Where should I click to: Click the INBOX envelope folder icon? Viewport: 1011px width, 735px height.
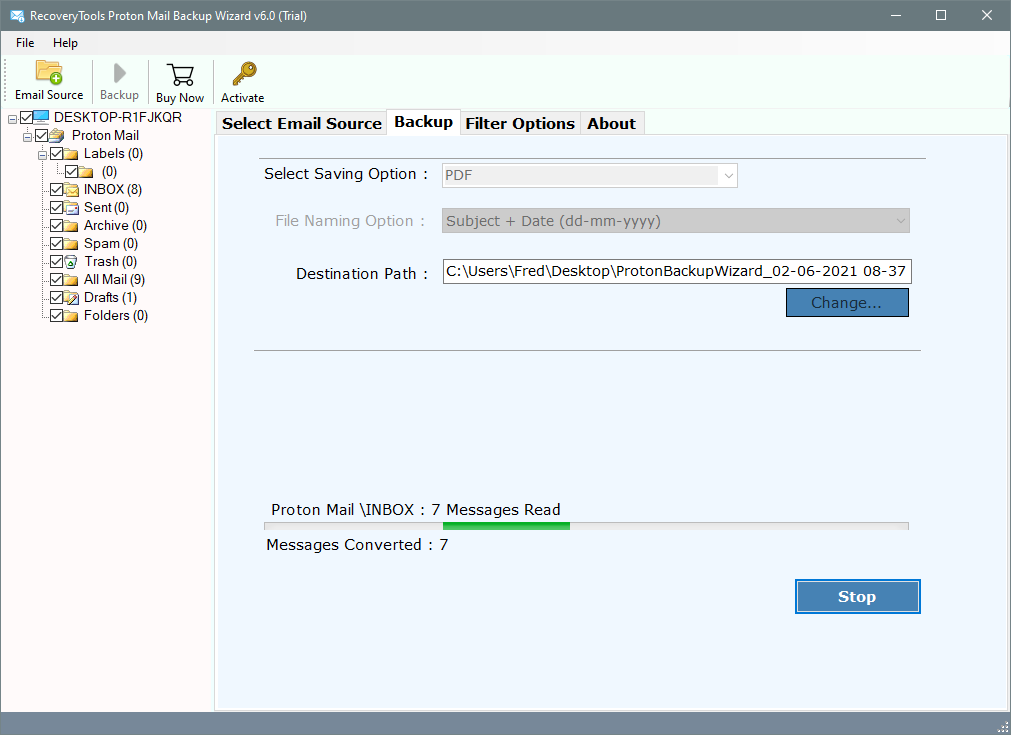point(71,190)
